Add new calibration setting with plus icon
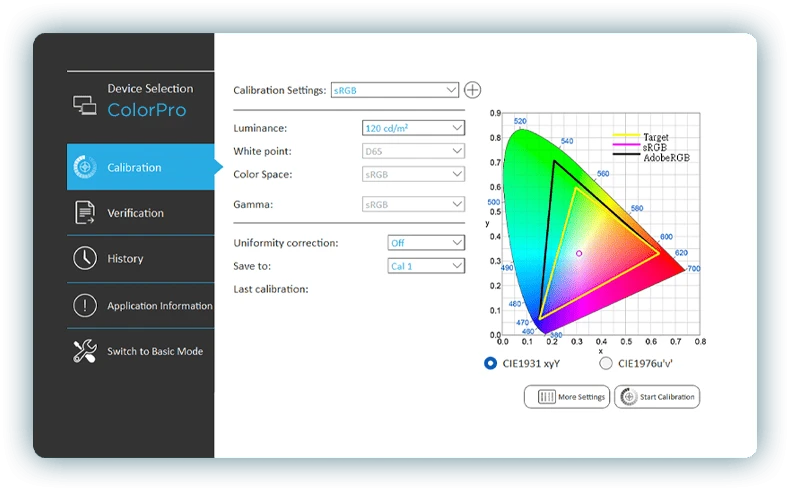 tap(472, 90)
